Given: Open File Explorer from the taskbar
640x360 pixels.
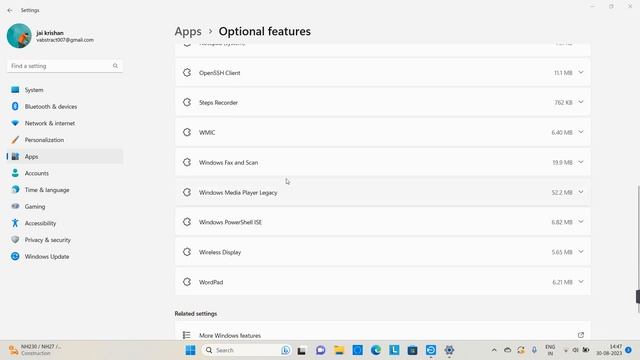Looking at the screenshot, I should (339, 350).
